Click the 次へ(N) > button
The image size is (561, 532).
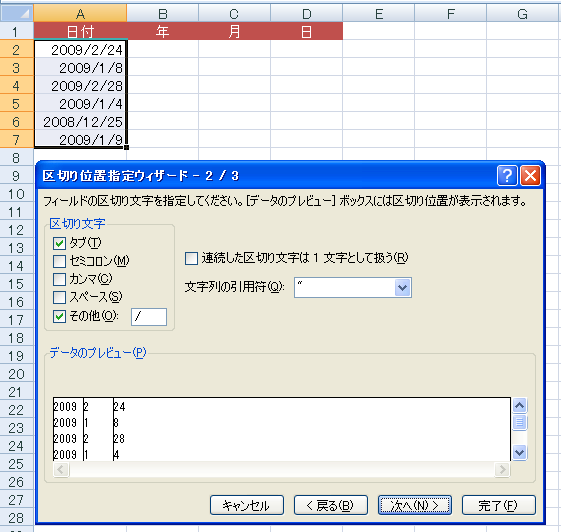tap(415, 505)
